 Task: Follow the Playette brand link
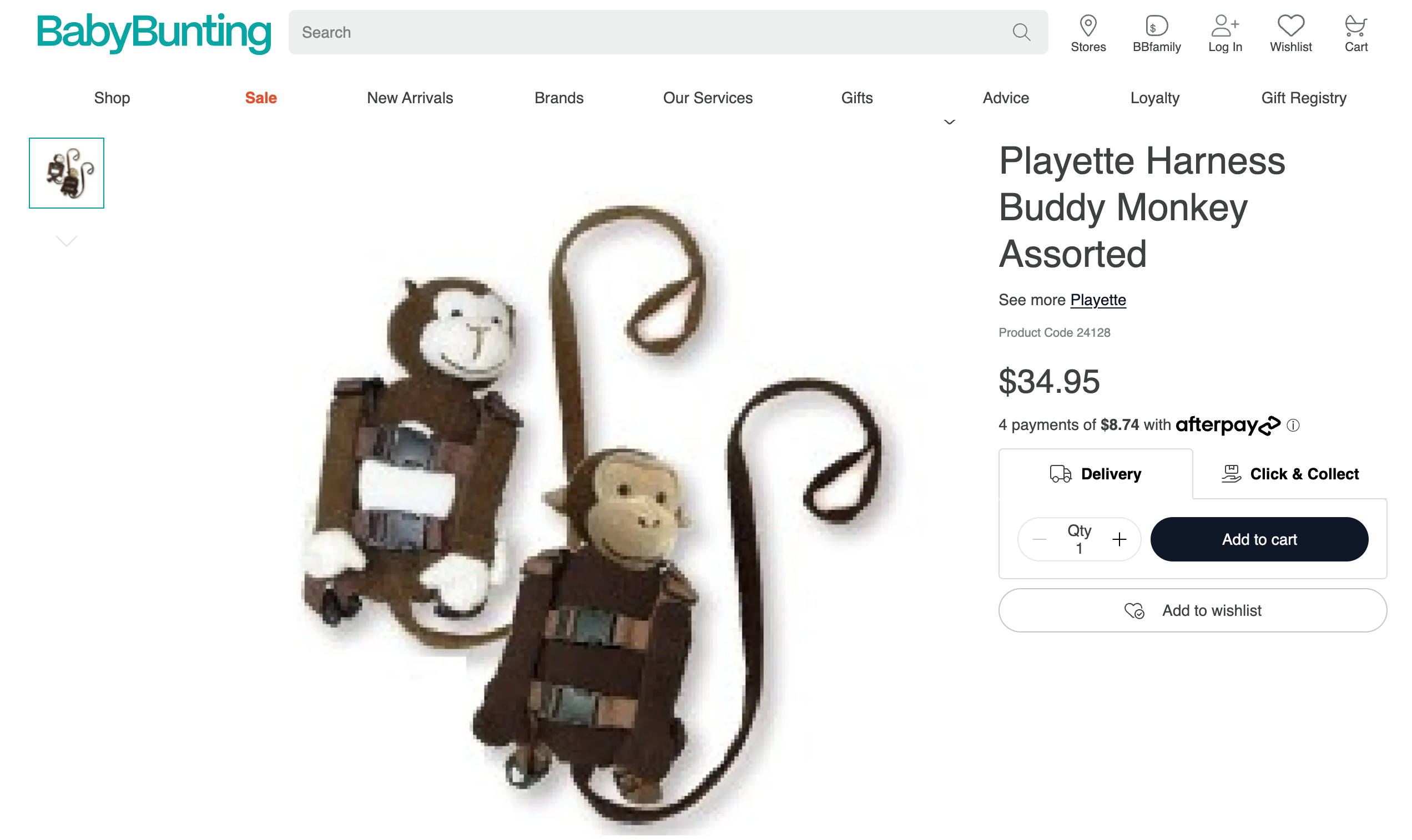coord(1098,300)
